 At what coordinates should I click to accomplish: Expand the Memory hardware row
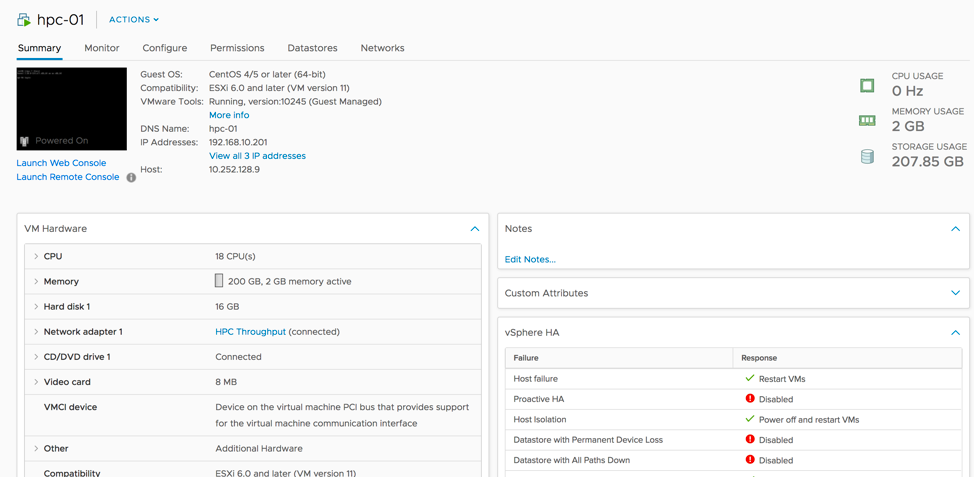click(x=36, y=282)
